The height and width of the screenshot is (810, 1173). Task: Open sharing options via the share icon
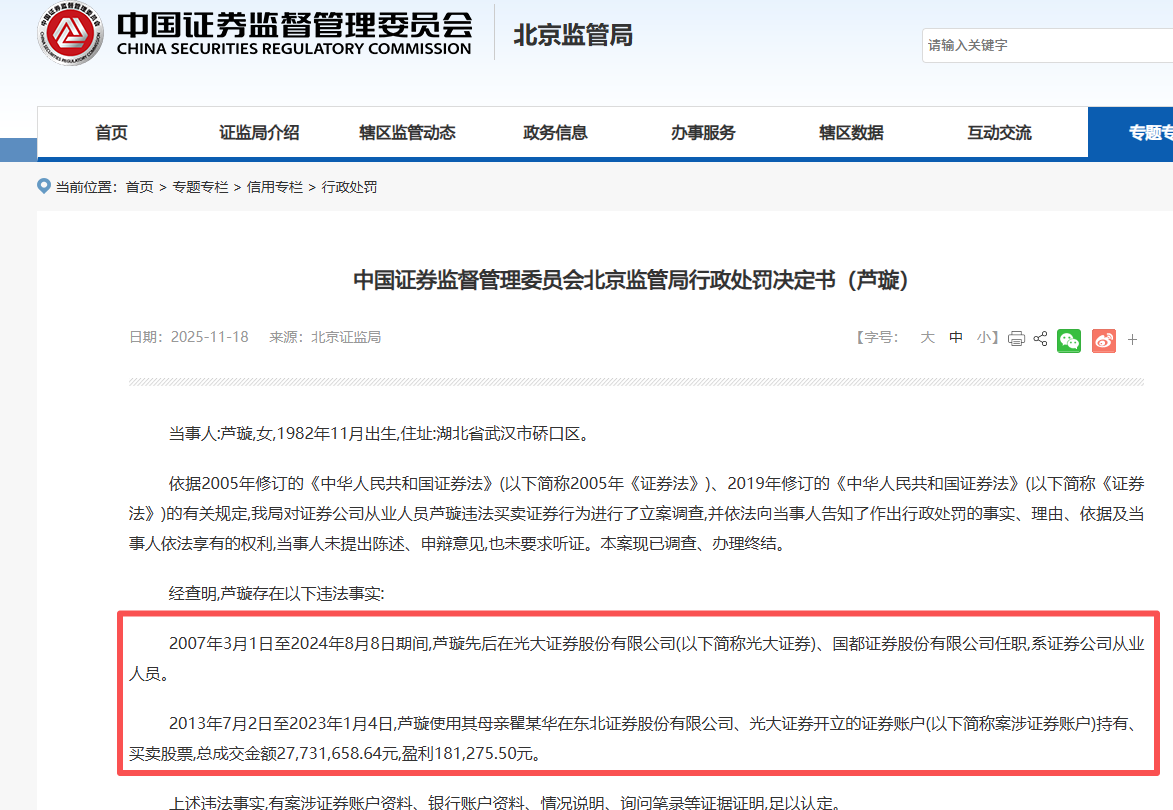point(1040,340)
